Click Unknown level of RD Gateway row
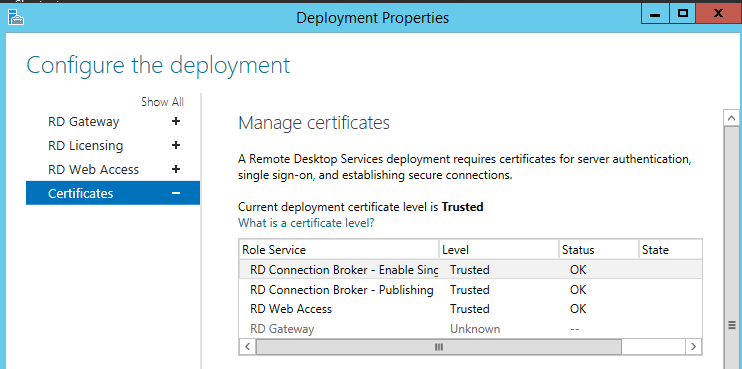The image size is (742, 369). tap(475, 328)
